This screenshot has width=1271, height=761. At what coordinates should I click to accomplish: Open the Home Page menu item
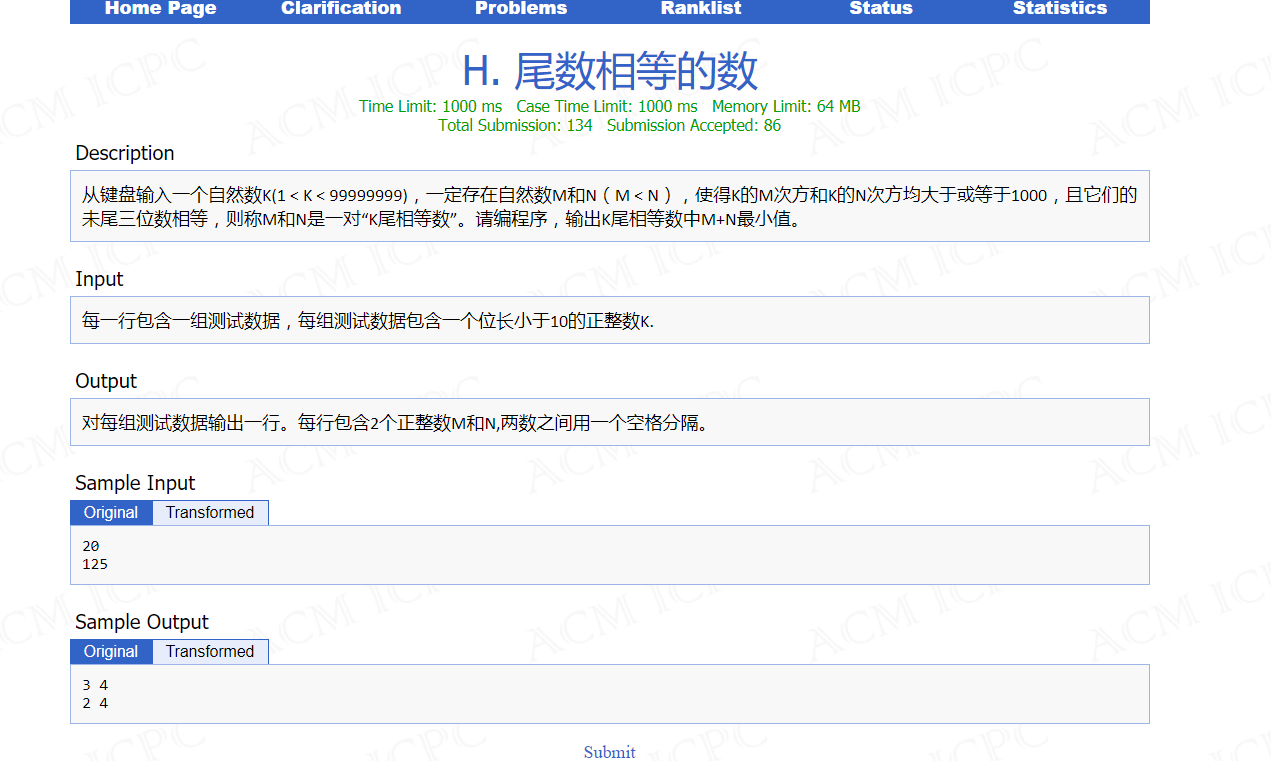(x=160, y=8)
